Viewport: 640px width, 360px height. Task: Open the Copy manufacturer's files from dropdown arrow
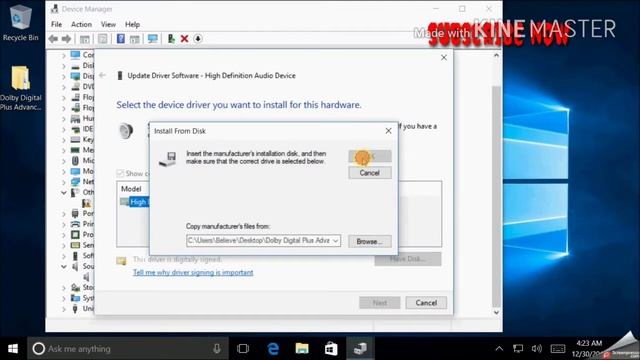pos(336,241)
